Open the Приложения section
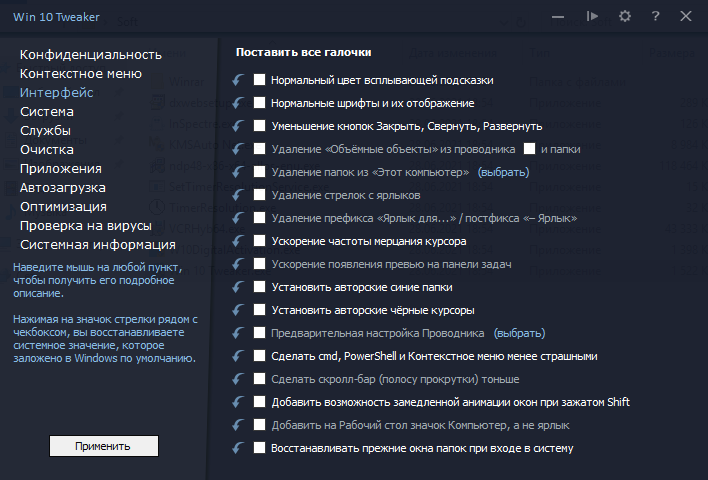 [61, 168]
